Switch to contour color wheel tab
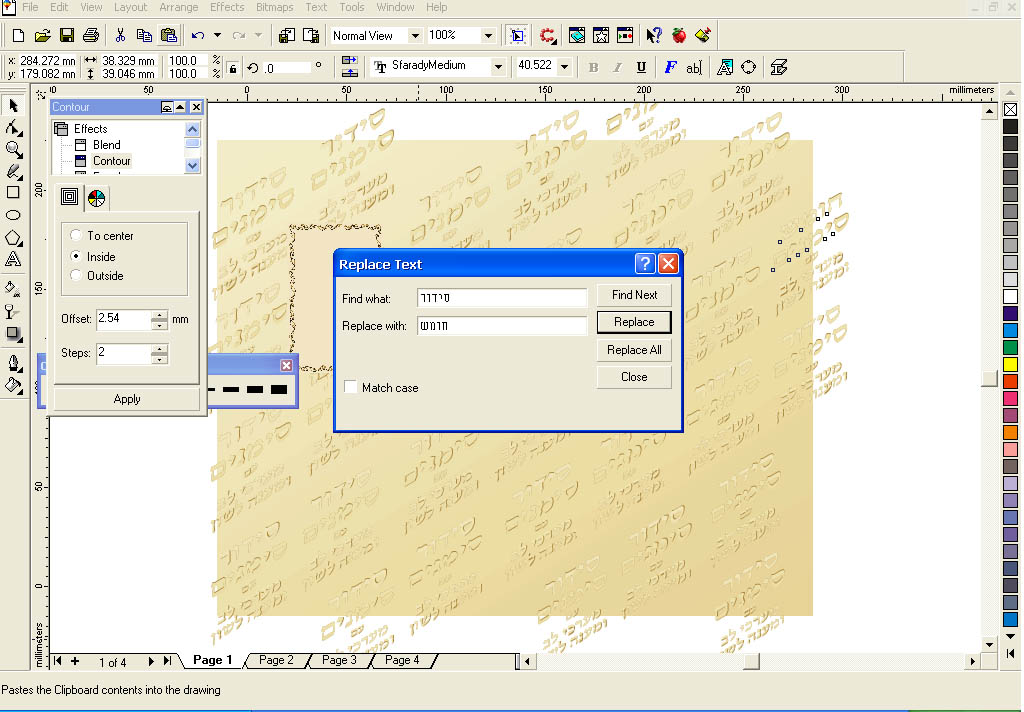The height and width of the screenshot is (712, 1024). [96, 198]
